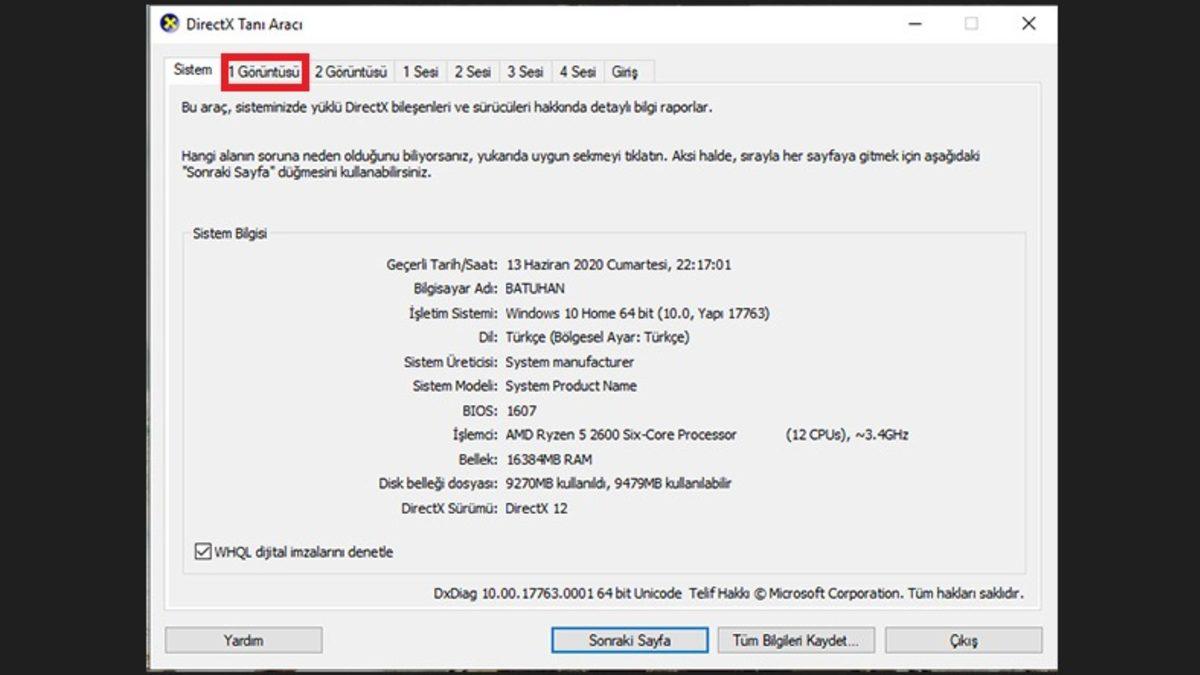Click the Yardım button
1200x675 pixels.
(243, 640)
